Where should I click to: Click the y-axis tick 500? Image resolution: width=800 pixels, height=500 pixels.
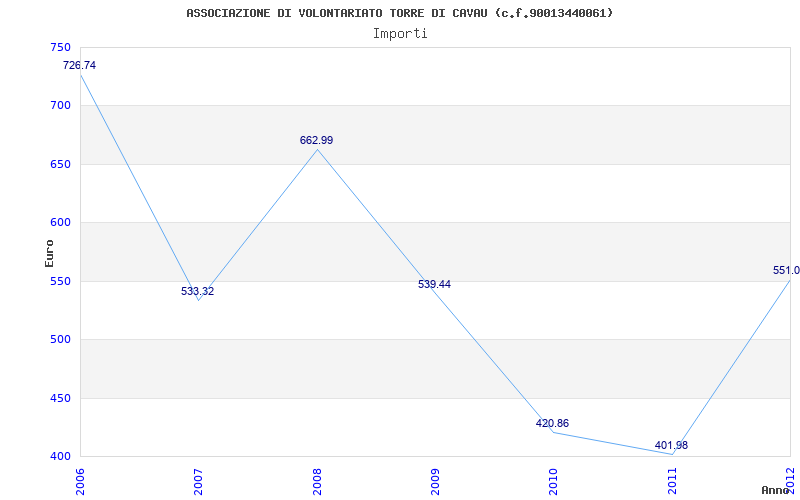pos(60,339)
